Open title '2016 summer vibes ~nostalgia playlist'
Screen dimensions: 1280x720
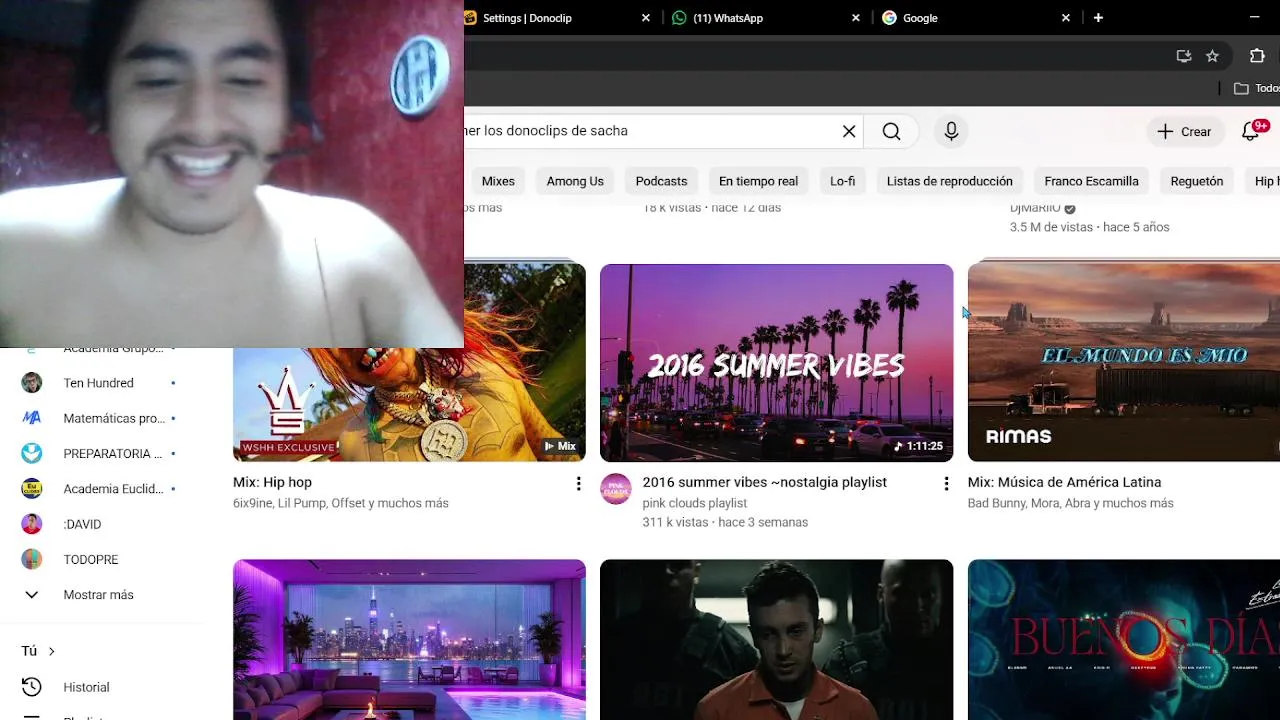(x=765, y=482)
